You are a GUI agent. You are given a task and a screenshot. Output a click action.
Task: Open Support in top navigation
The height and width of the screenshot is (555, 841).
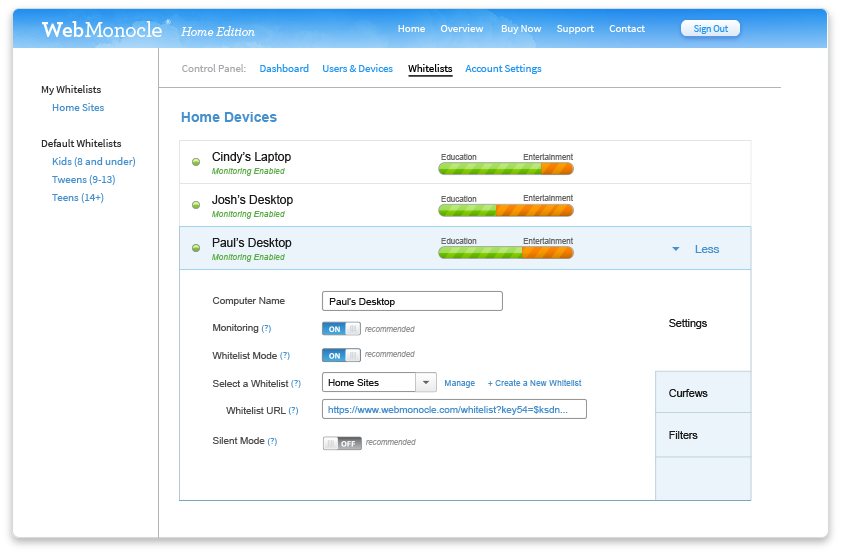tap(575, 29)
